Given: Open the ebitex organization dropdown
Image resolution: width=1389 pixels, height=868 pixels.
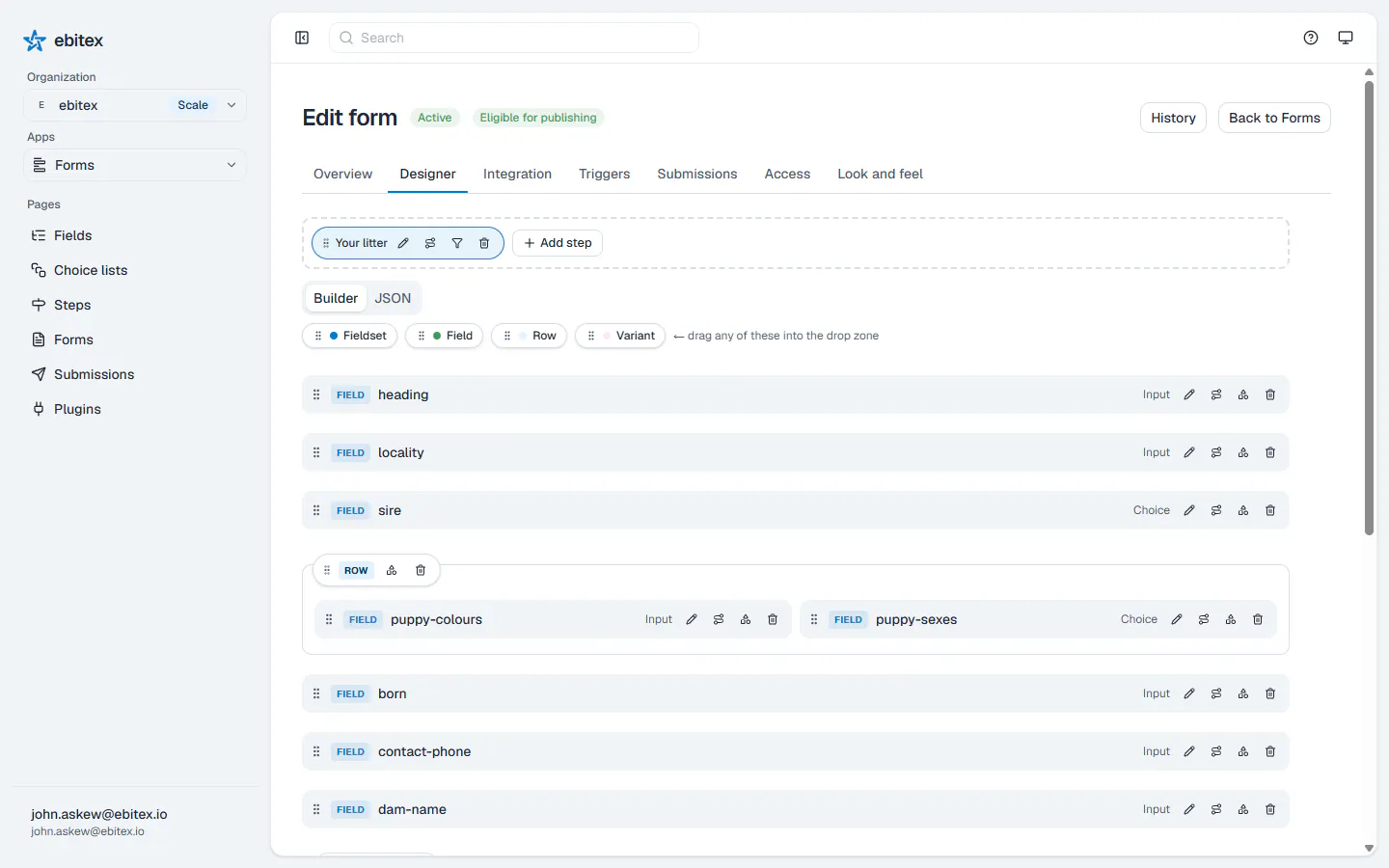Looking at the screenshot, I should tap(135, 105).
